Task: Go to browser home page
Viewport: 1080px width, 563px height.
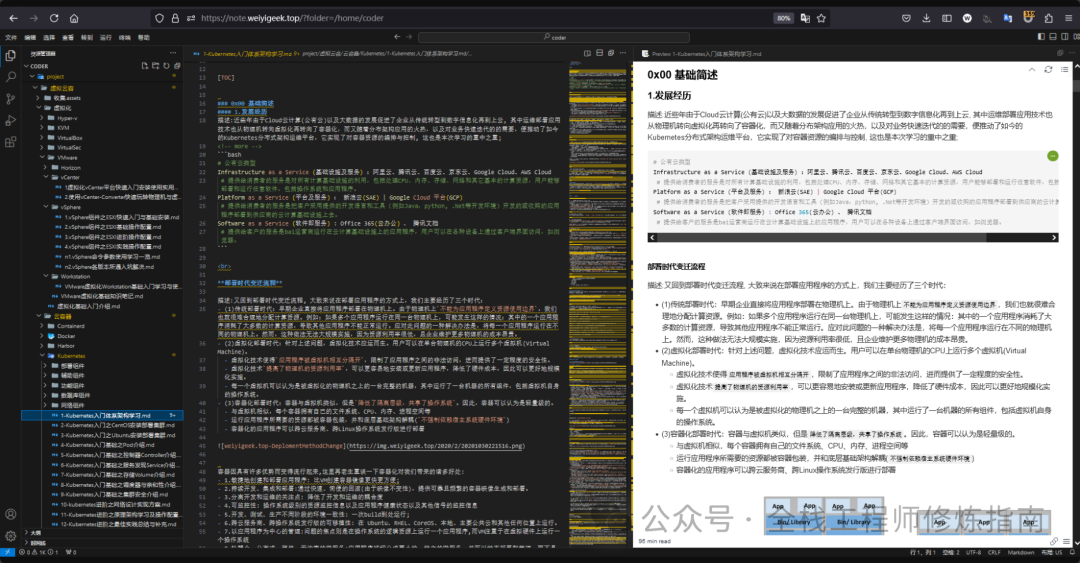Action: coord(74,19)
